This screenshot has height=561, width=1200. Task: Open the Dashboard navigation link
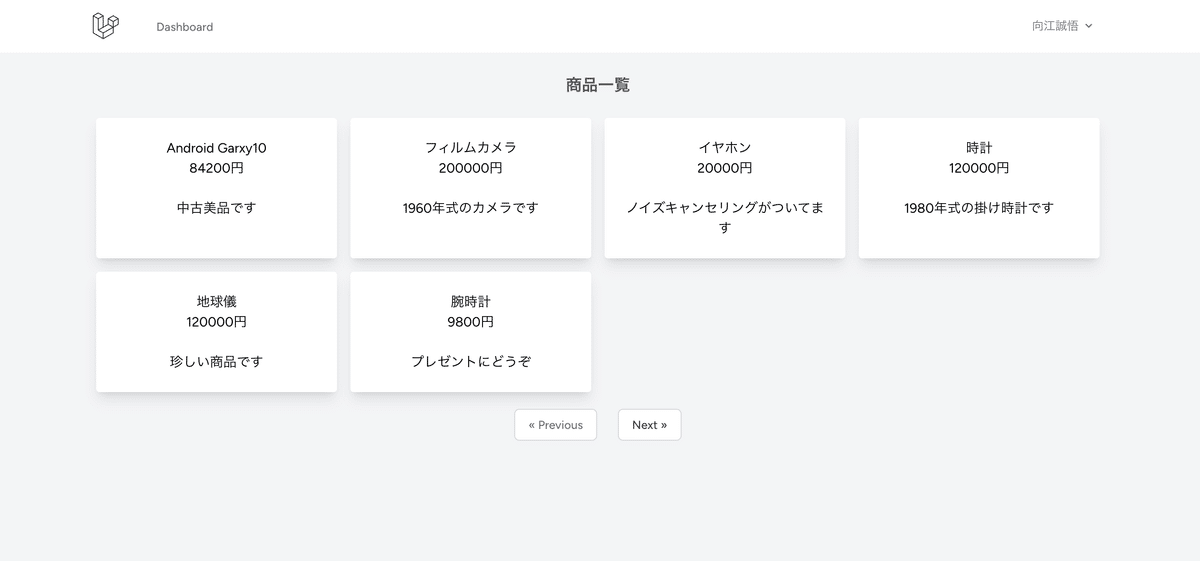(185, 27)
